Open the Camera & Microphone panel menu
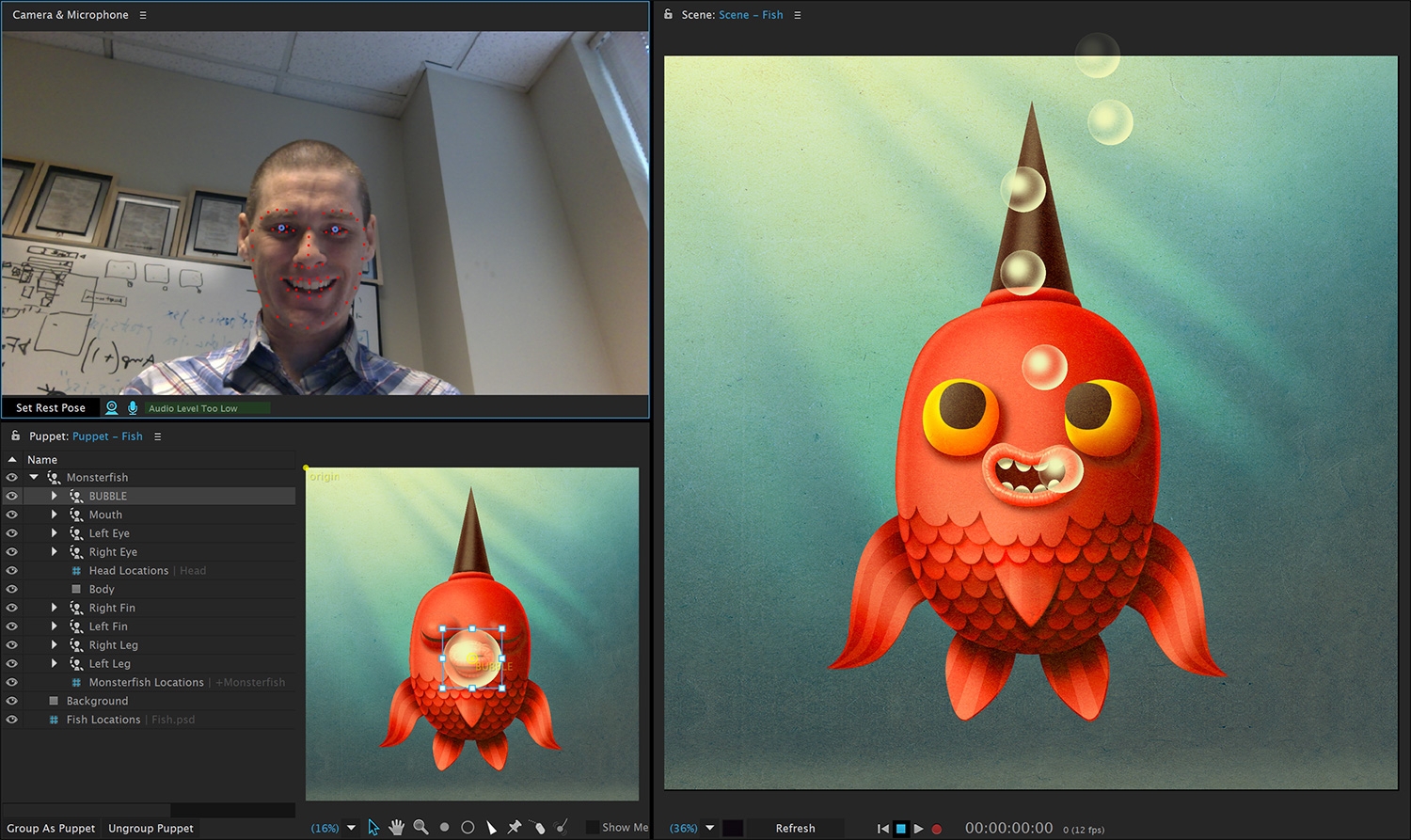1411x840 pixels. tap(143, 15)
